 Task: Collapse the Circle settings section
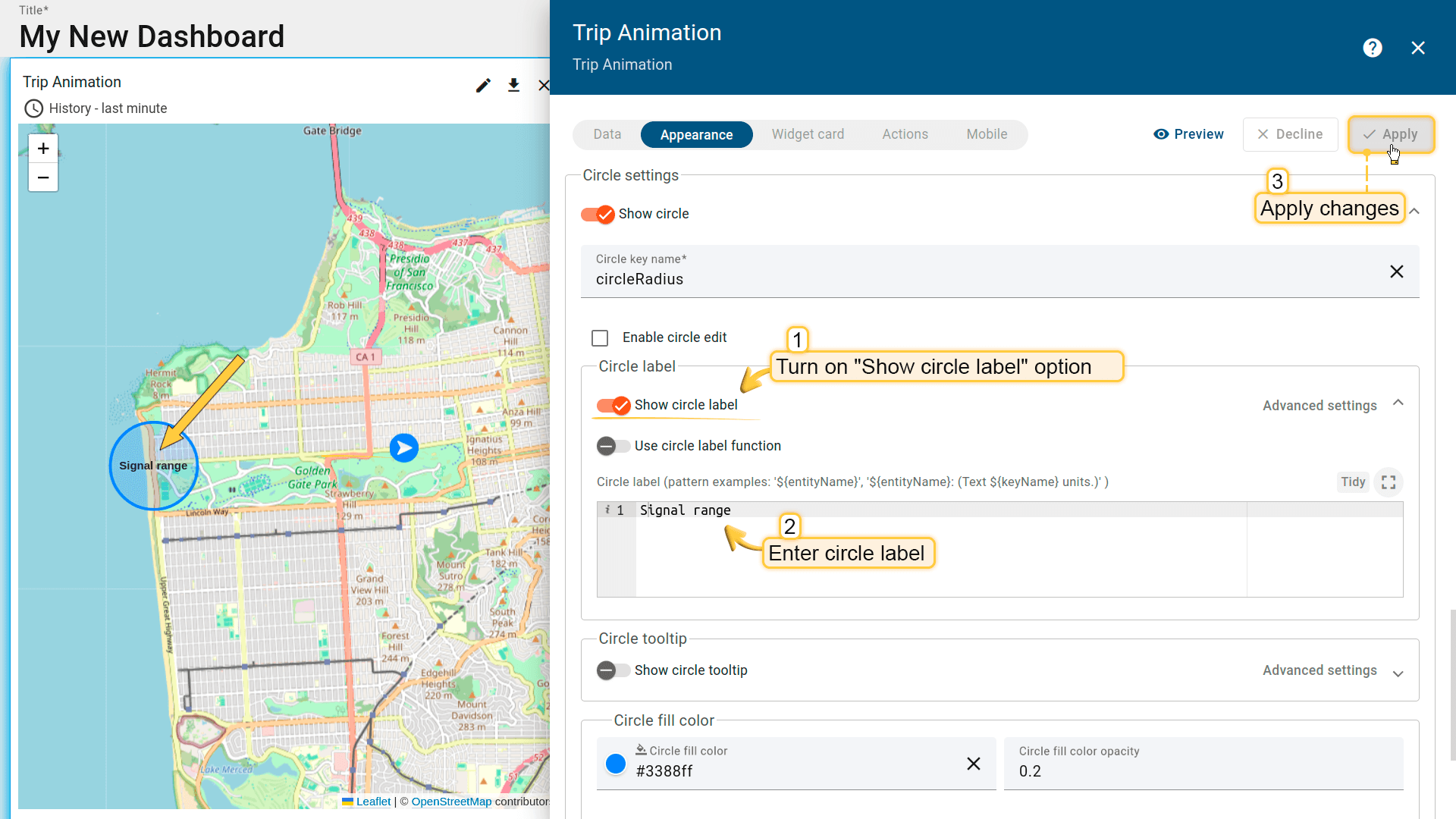click(x=1414, y=212)
